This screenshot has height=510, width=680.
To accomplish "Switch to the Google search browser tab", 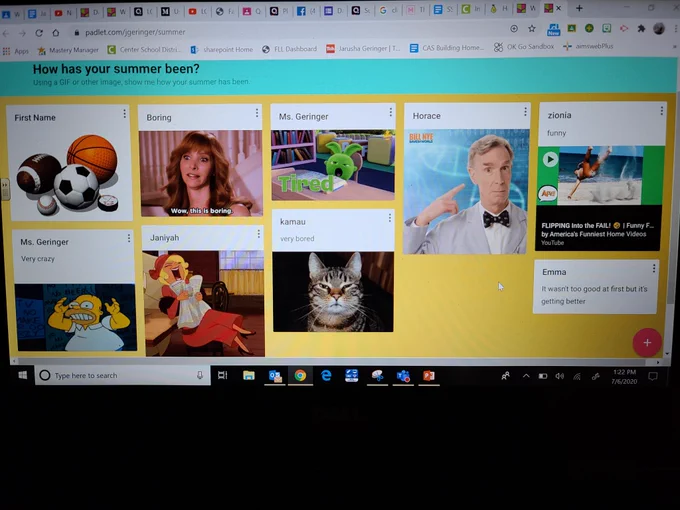I will tap(389, 10).
